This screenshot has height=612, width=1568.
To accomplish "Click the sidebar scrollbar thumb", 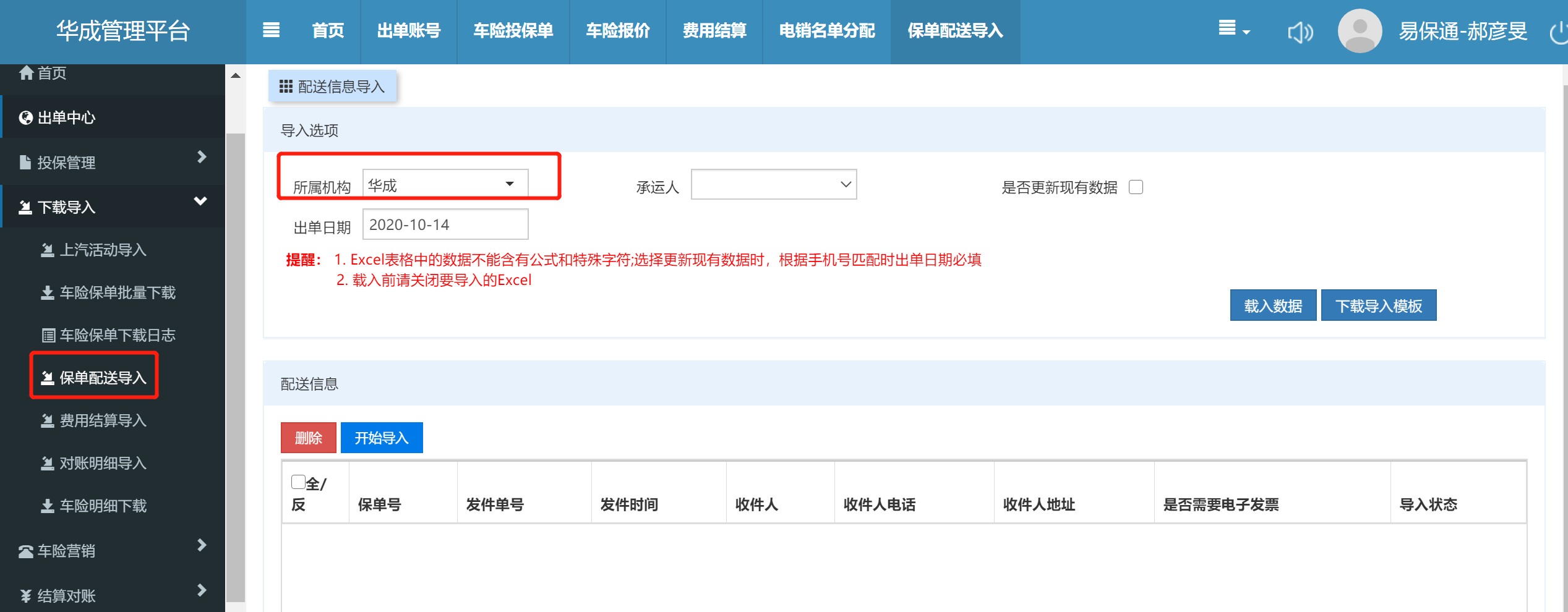I will 236,368.
